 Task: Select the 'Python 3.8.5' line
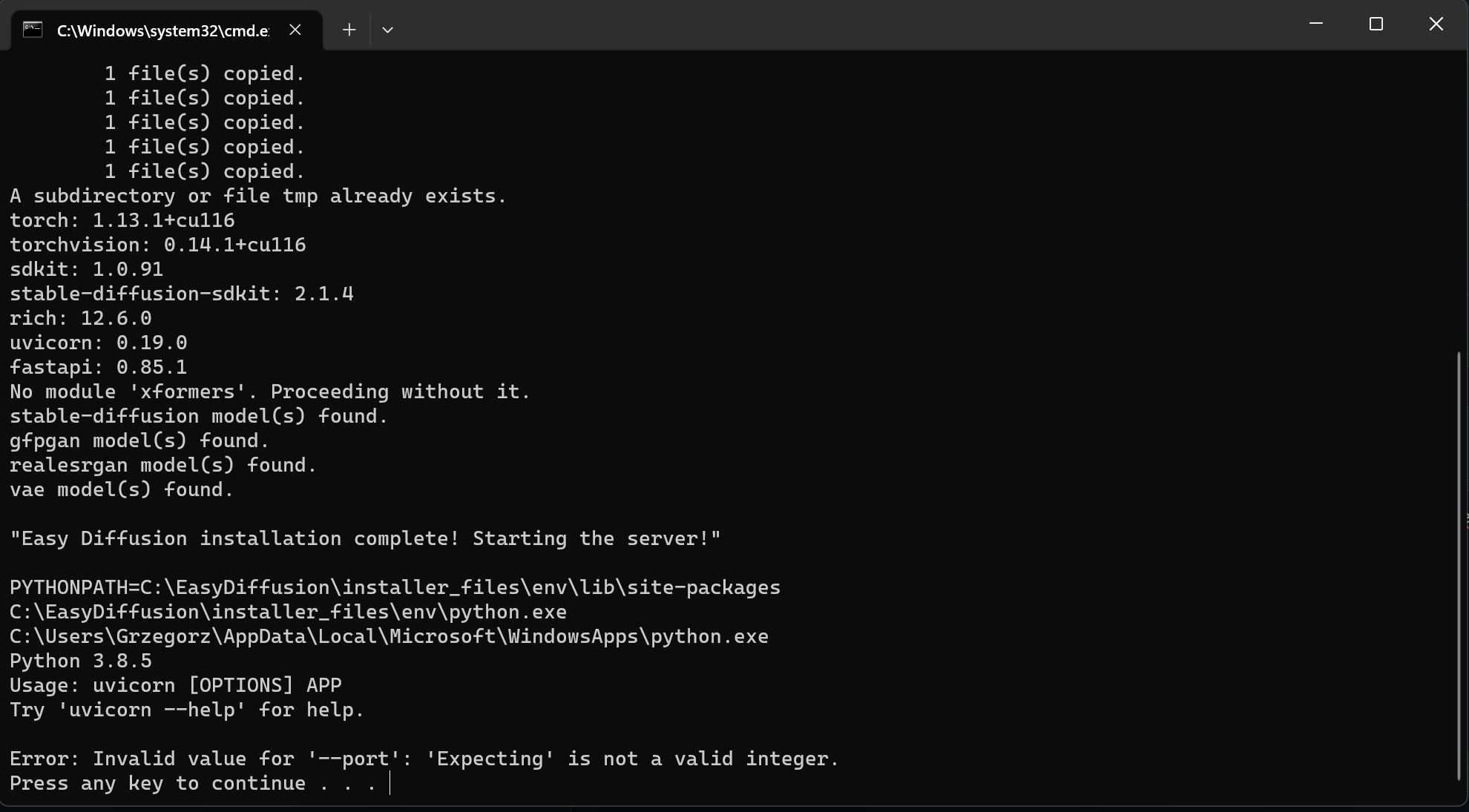(80, 661)
